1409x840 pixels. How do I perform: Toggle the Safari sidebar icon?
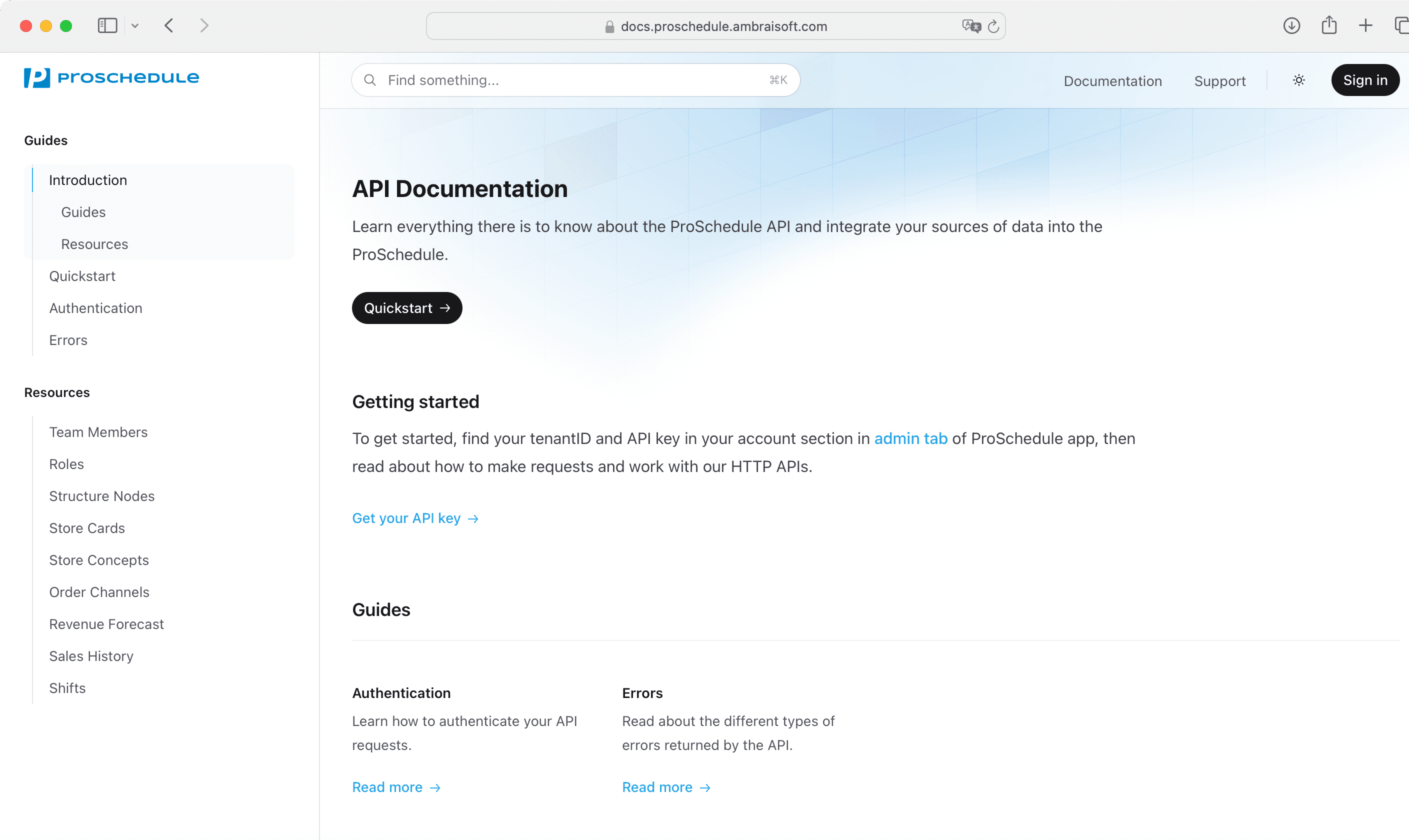pyautogui.click(x=107, y=25)
